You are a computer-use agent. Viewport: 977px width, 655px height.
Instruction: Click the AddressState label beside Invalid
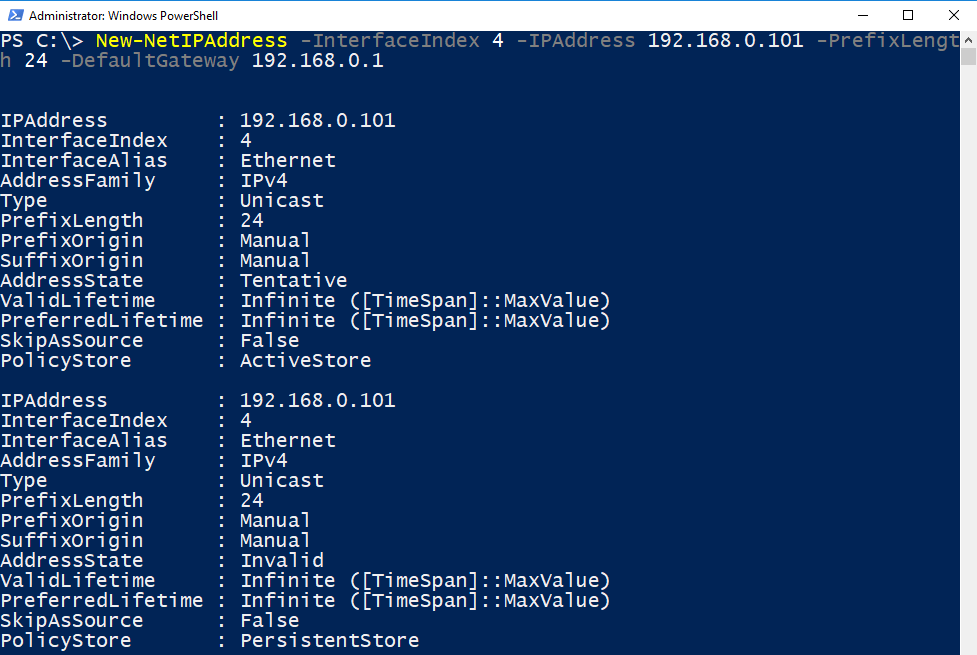pos(71,561)
